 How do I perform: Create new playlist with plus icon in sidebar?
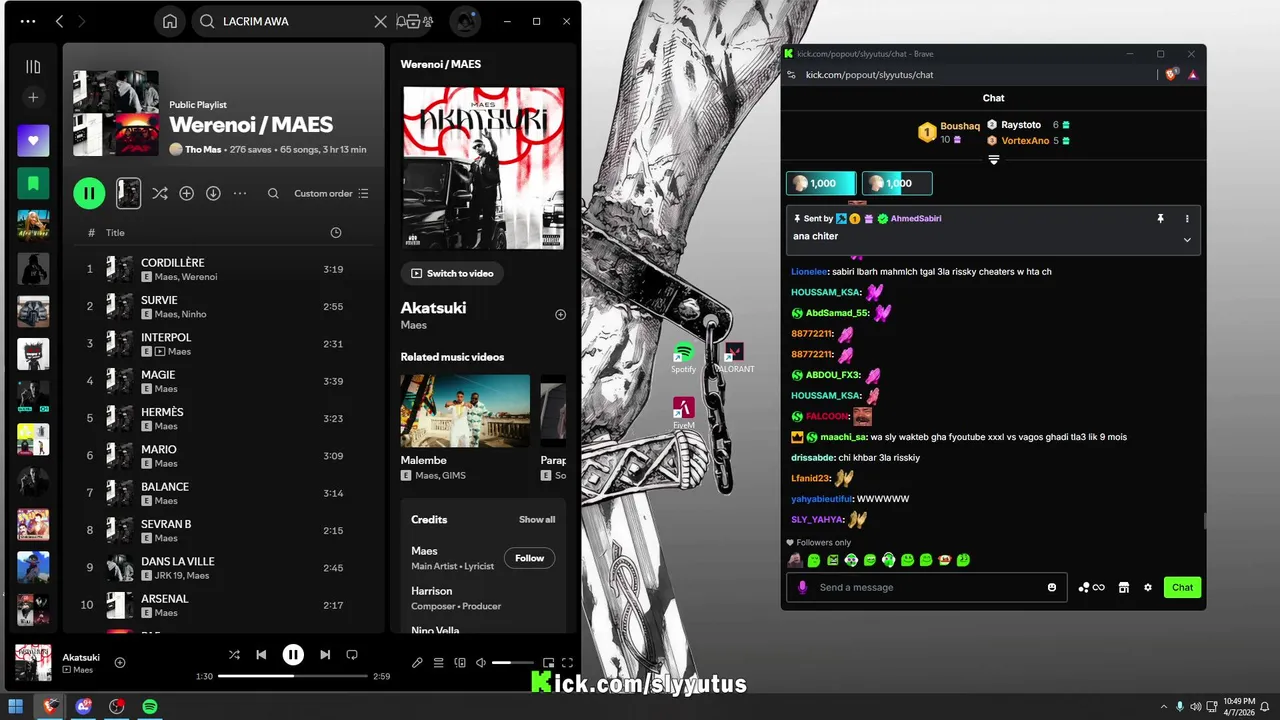coord(33,97)
